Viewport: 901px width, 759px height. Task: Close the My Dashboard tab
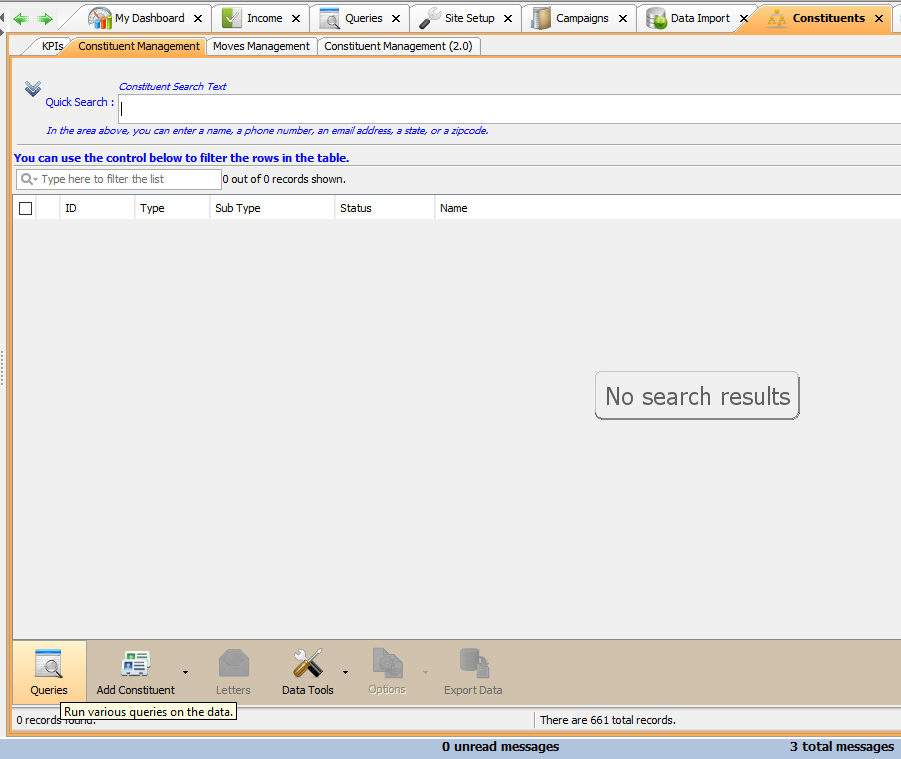point(198,18)
